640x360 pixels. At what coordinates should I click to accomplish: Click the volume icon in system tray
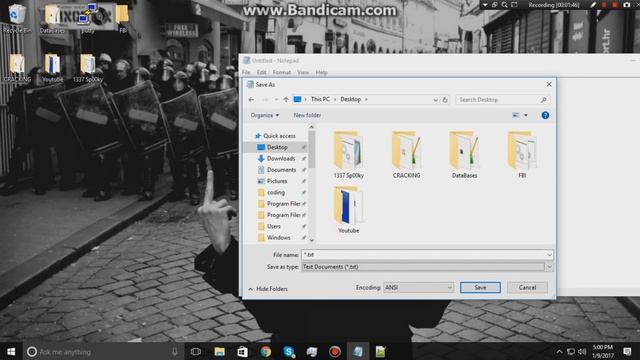(x=582, y=351)
